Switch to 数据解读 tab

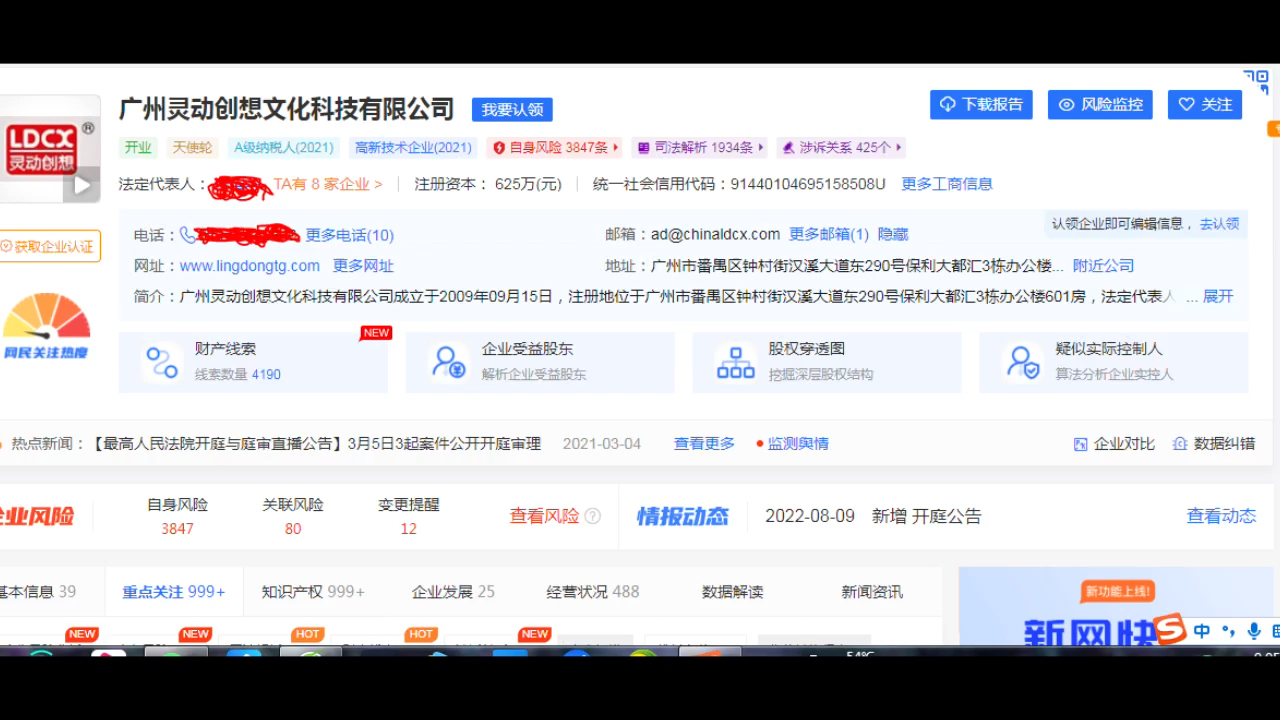732,592
